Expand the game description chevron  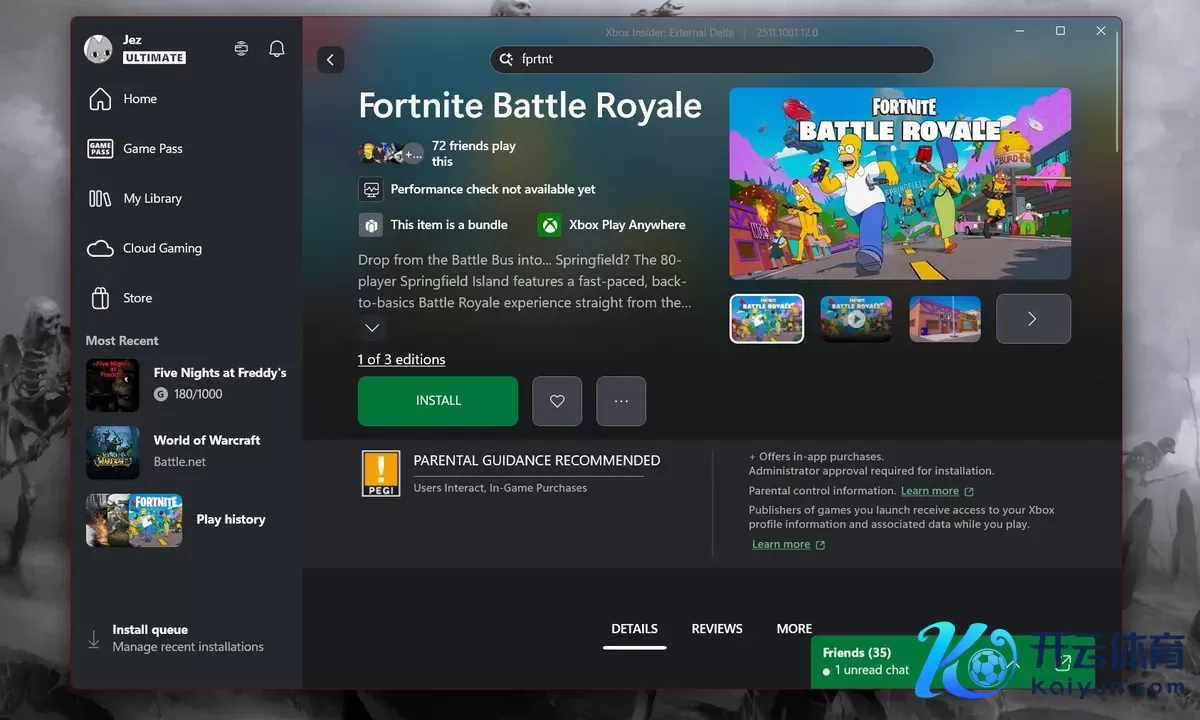(x=372, y=328)
